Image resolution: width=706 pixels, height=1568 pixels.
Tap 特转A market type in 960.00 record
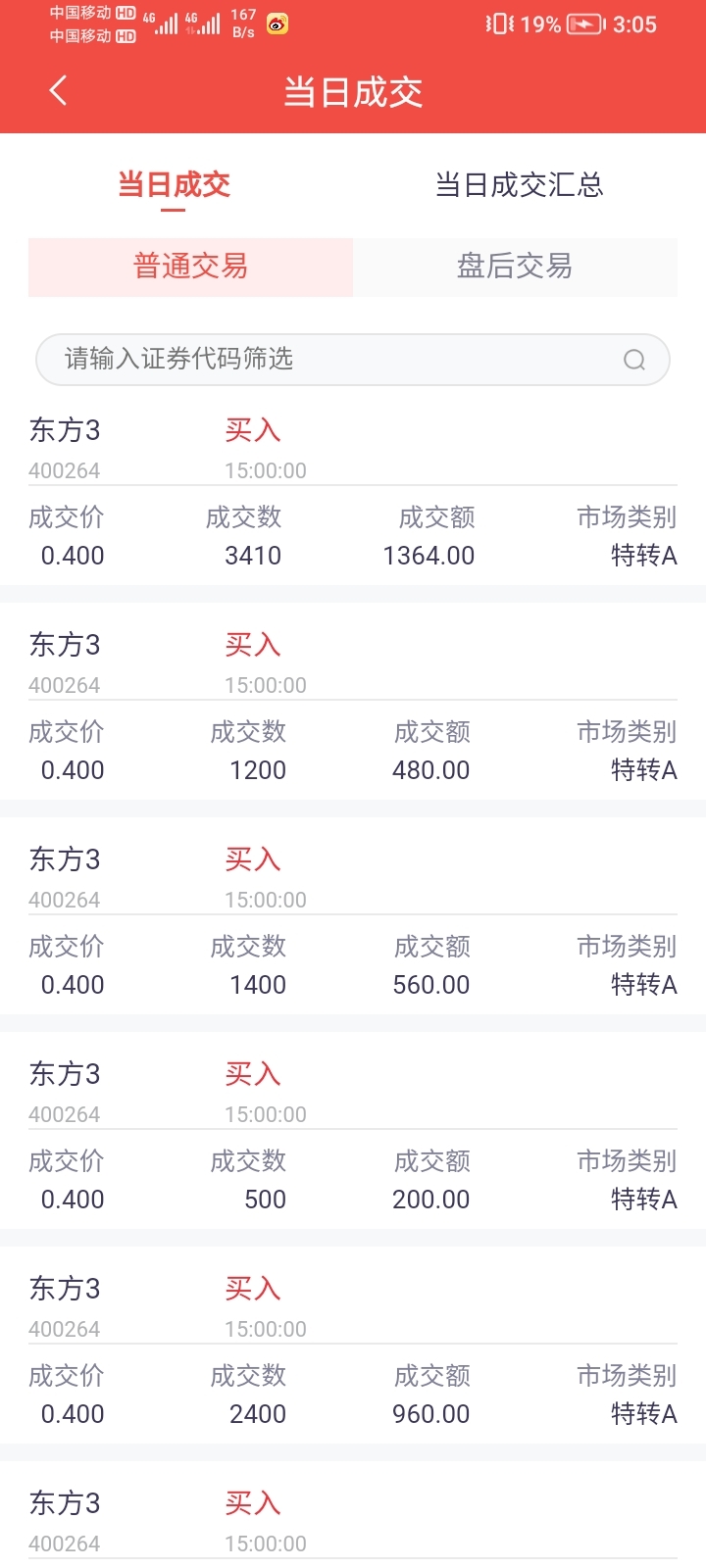coord(644,1414)
